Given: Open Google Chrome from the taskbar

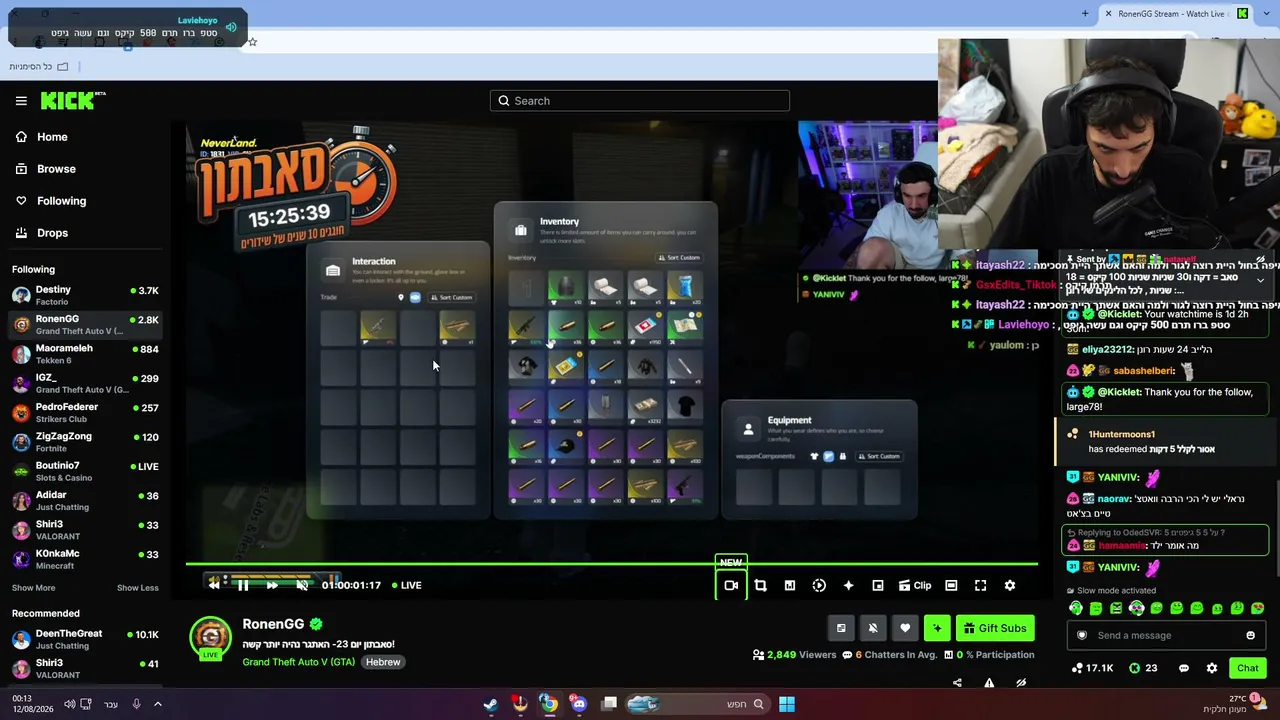Looking at the screenshot, I should click(549, 704).
